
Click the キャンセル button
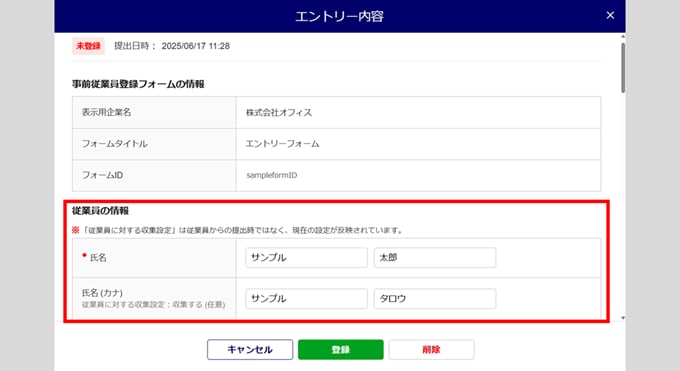[x=250, y=349]
